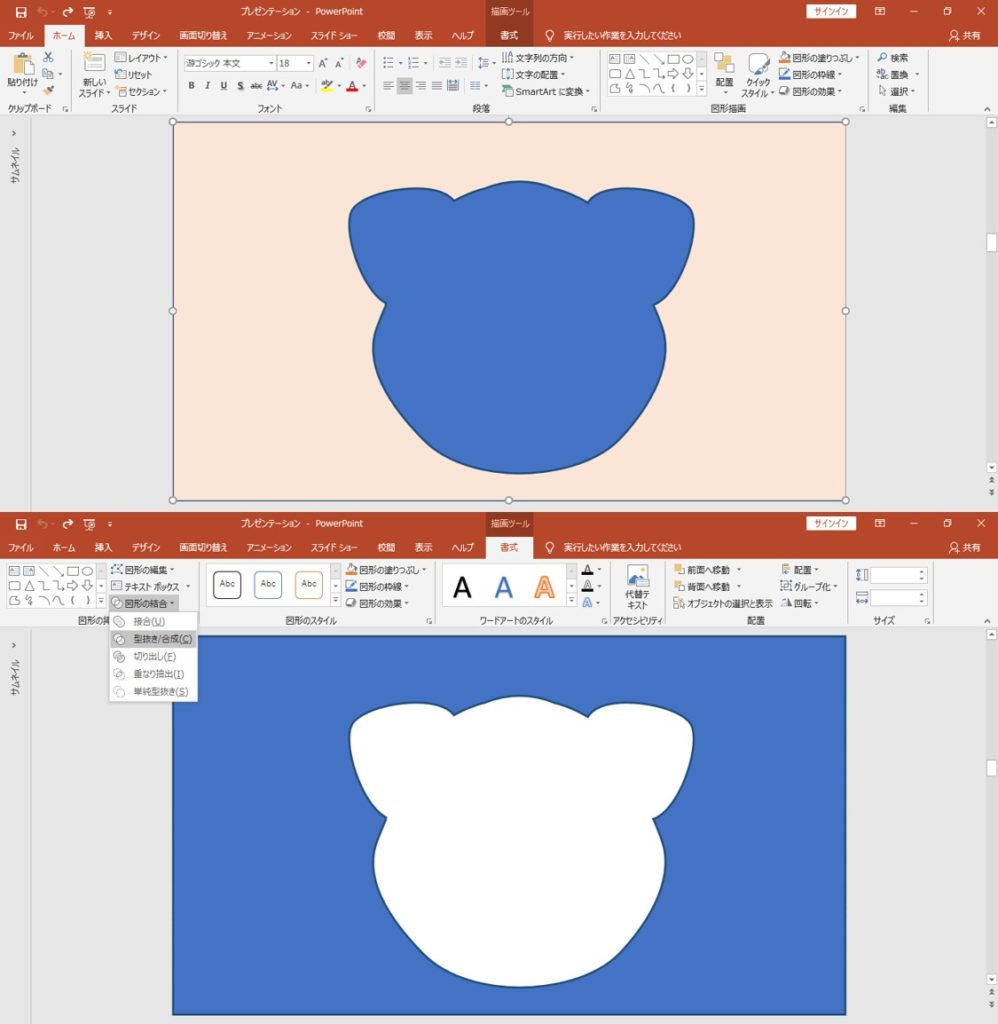This screenshot has height=1024, width=998.
Task: Click the Replace (置換) icon
Action: (883, 74)
